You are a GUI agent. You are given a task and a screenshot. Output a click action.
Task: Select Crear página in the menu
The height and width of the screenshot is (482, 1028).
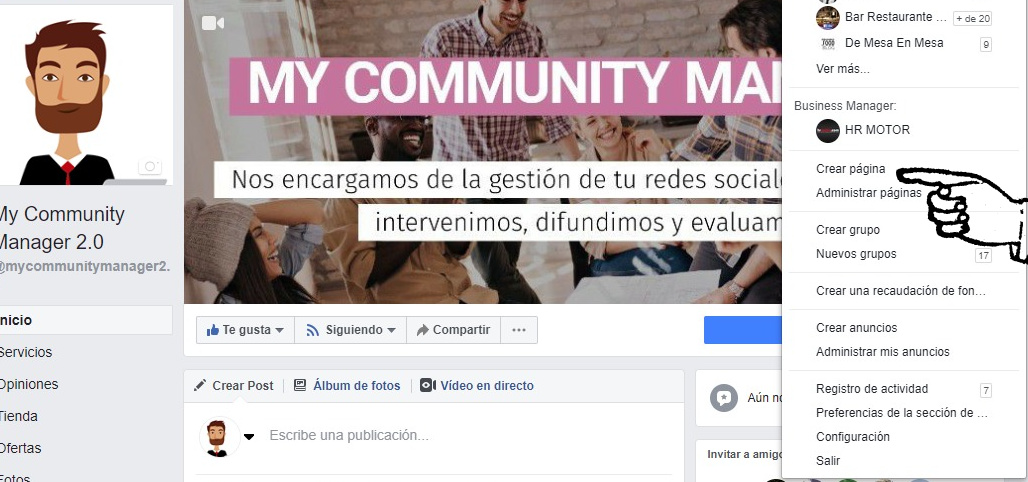coord(850,169)
